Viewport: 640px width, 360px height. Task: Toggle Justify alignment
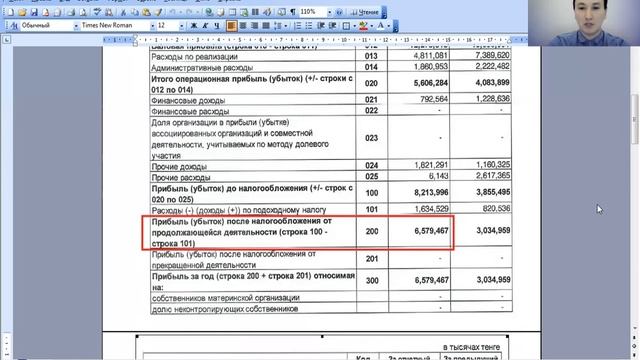[x=266, y=26]
